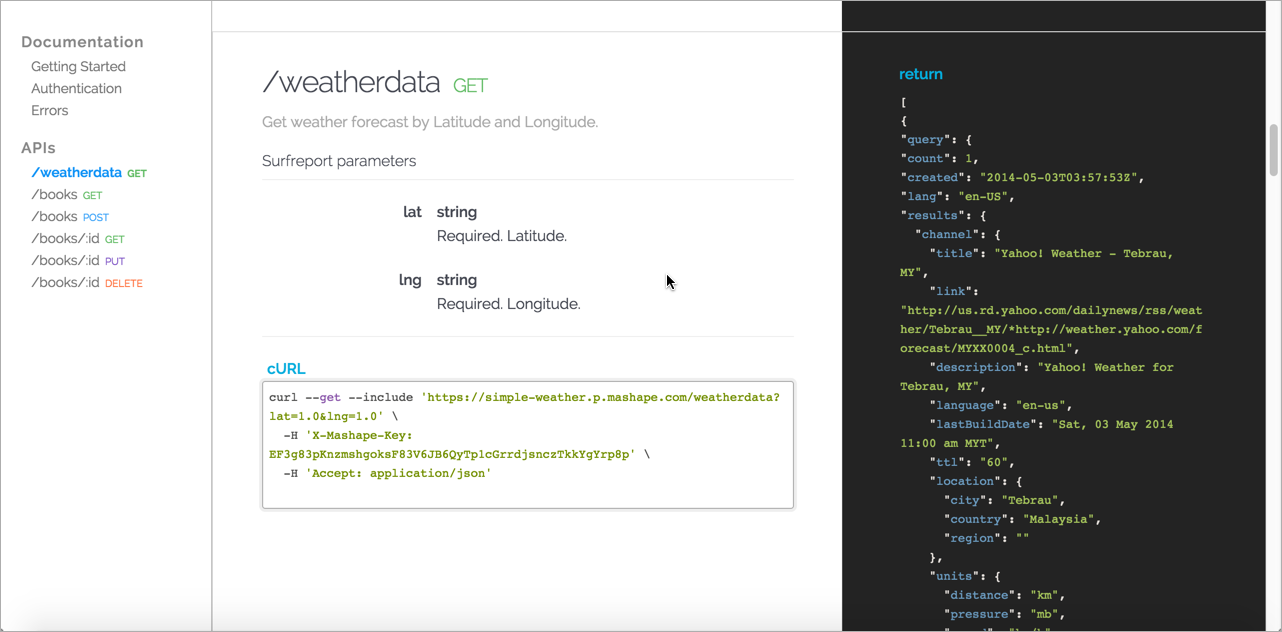
Task: Click the page's vertical scrollbar thumb
Action: [1273, 150]
